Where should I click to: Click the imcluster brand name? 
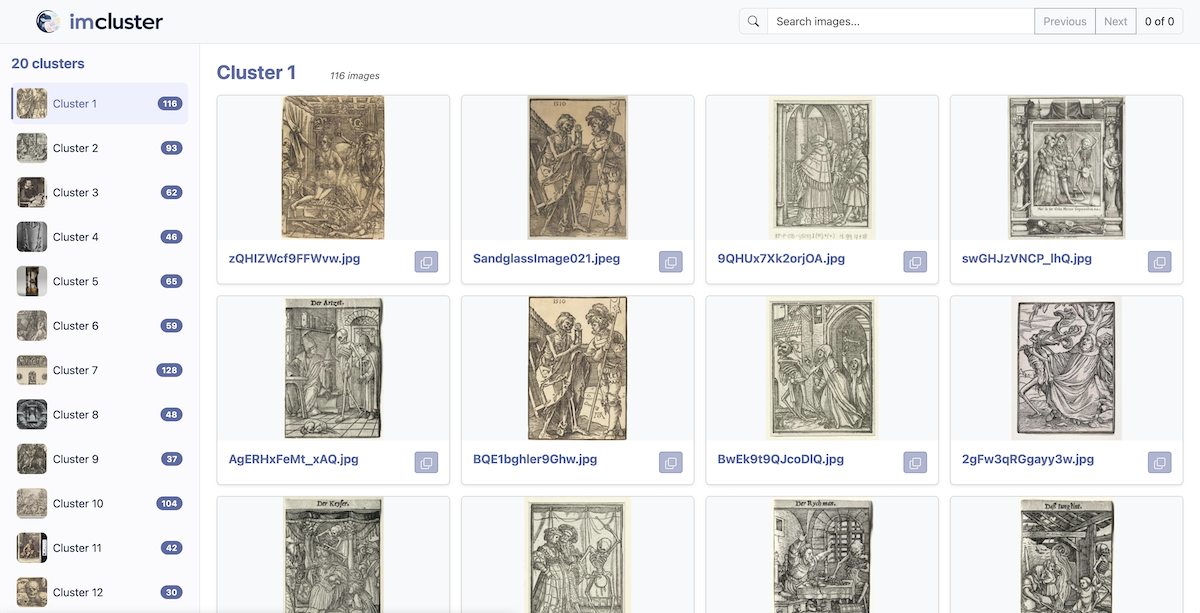116,21
